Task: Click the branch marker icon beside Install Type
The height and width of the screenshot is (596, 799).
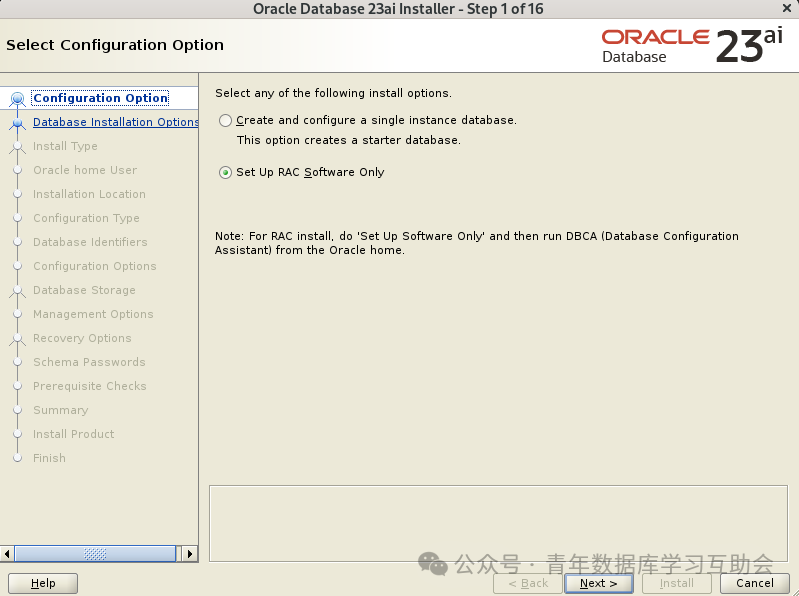Action: tap(17, 147)
